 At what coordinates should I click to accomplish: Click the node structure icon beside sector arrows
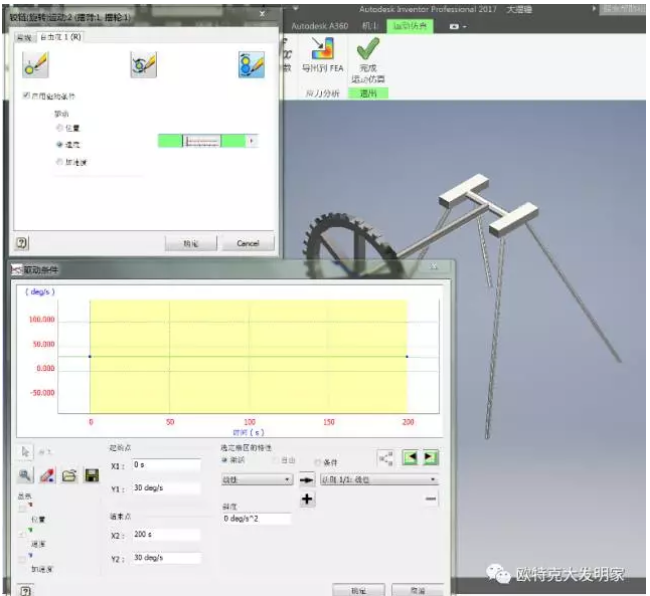point(386,458)
